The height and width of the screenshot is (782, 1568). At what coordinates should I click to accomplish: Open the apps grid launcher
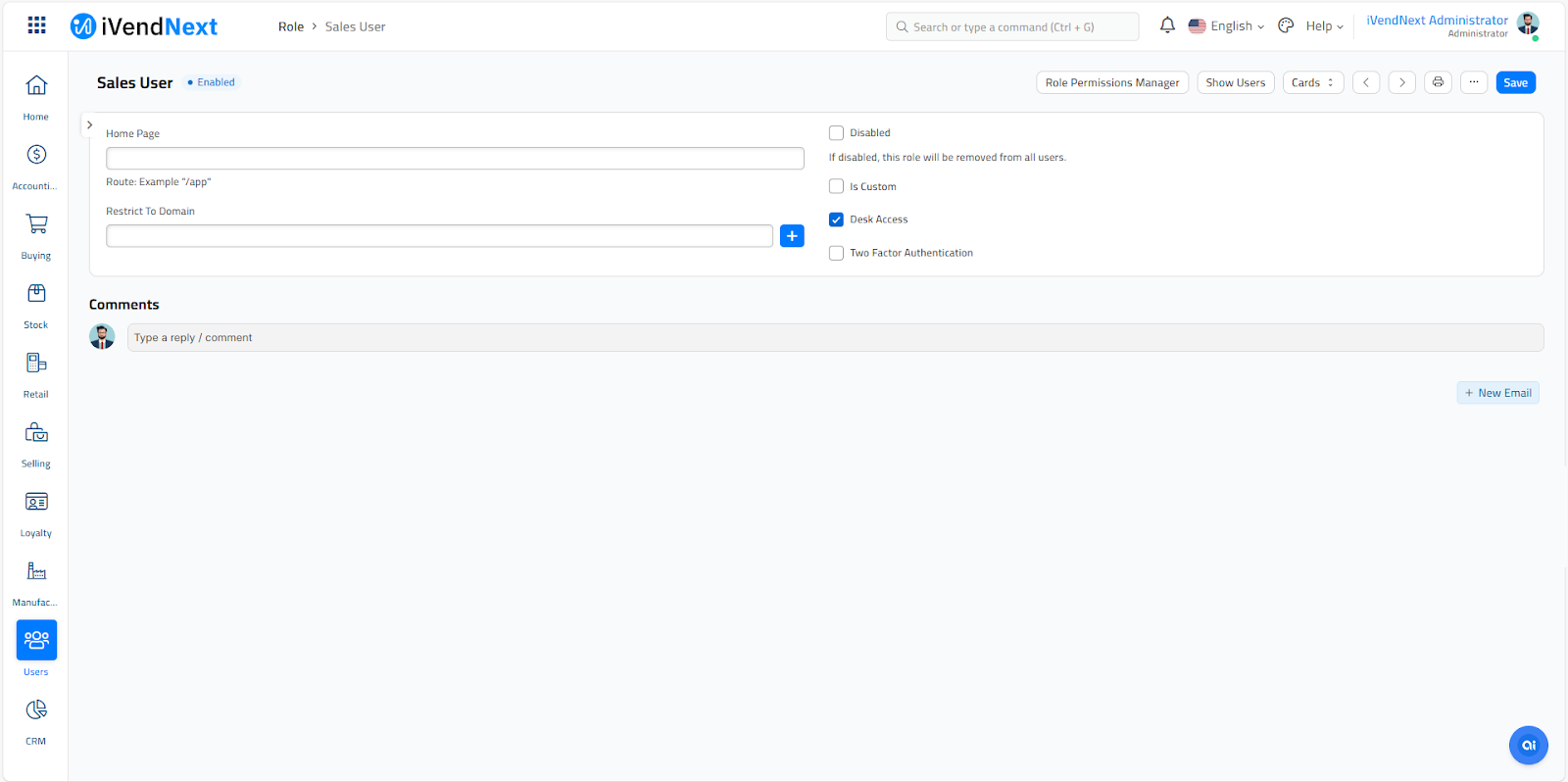pos(36,25)
